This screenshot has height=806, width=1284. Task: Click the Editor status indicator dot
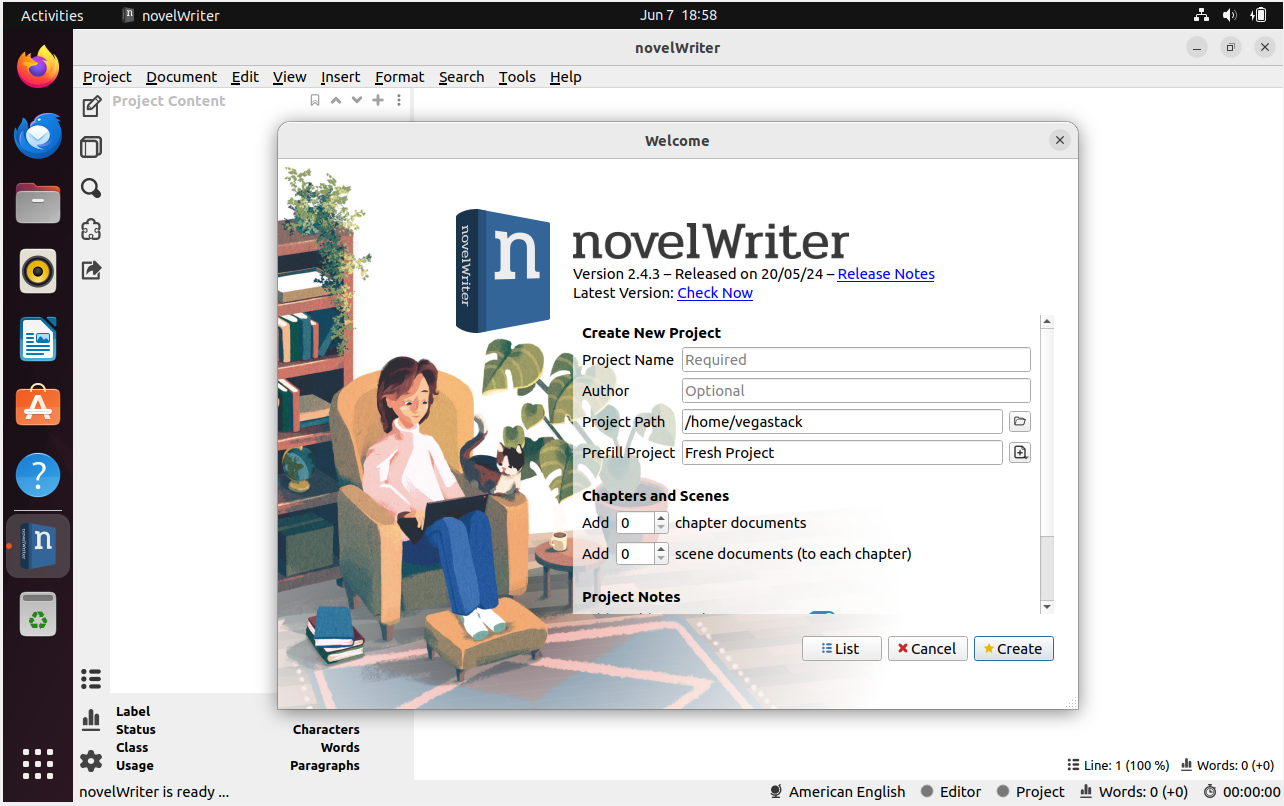tap(927, 791)
